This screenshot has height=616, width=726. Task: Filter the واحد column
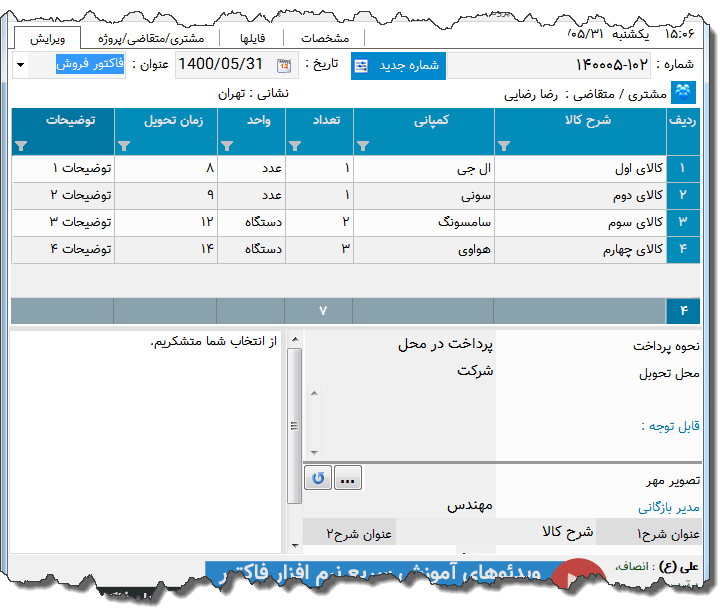click(x=227, y=146)
